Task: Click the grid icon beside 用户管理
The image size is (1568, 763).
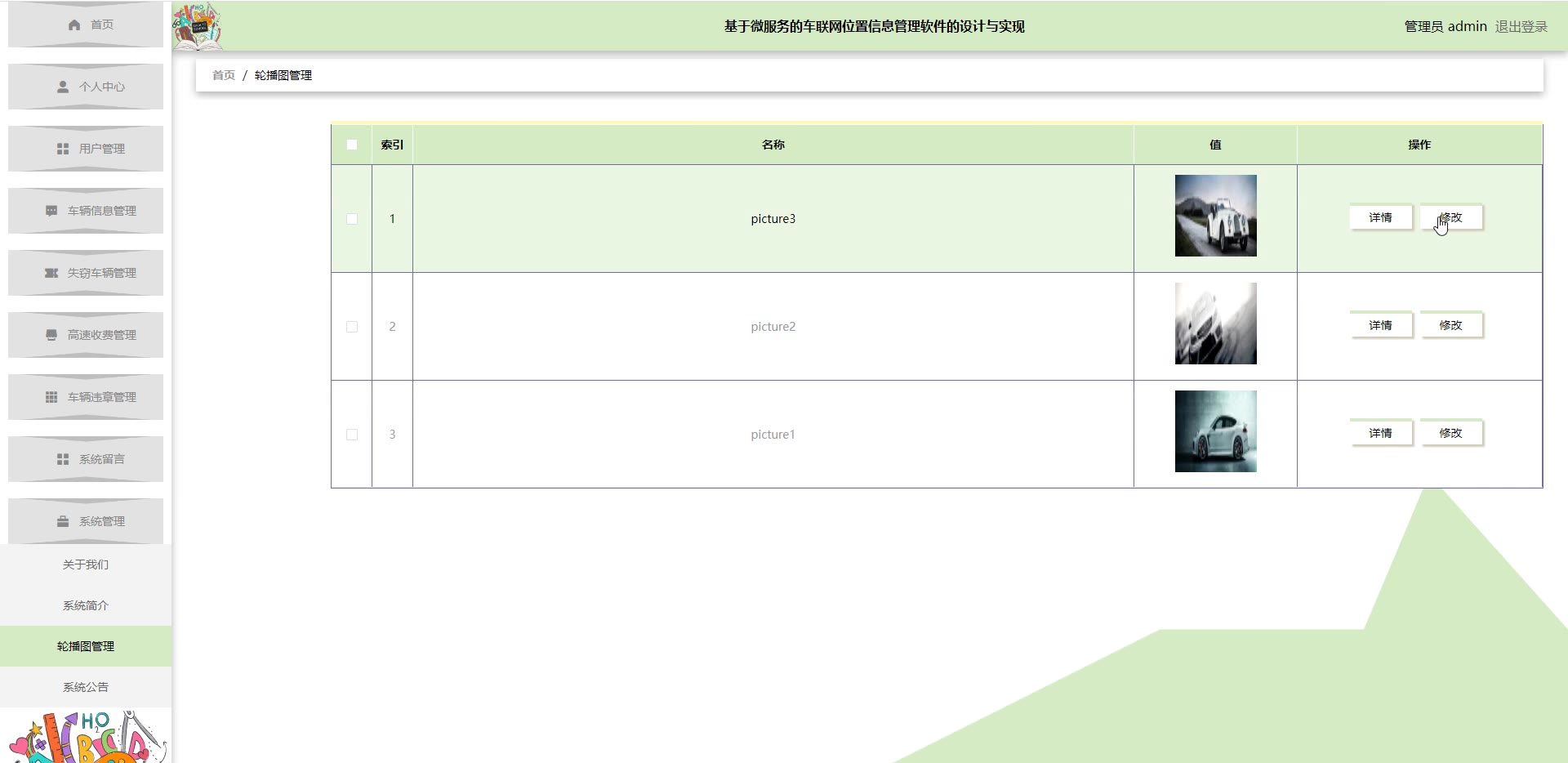Action: [63, 149]
